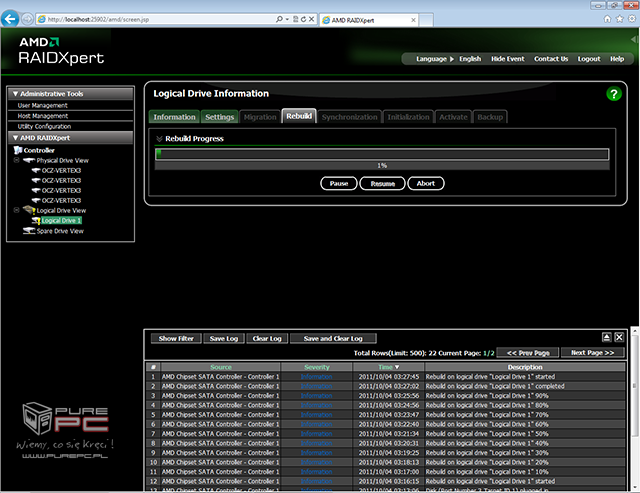Open Utility Configuration
This screenshot has width=640, height=493.
(x=44, y=127)
